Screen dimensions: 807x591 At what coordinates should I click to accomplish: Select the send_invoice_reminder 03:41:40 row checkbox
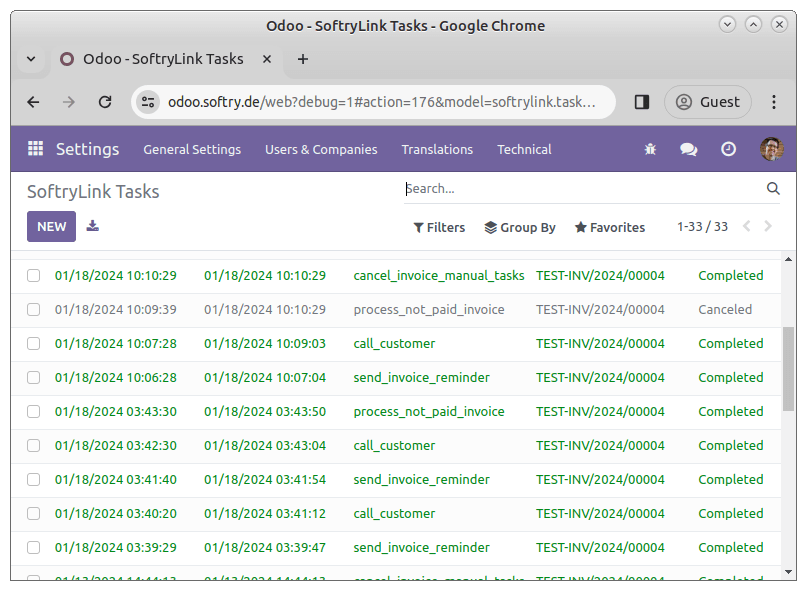pyautogui.click(x=33, y=479)
